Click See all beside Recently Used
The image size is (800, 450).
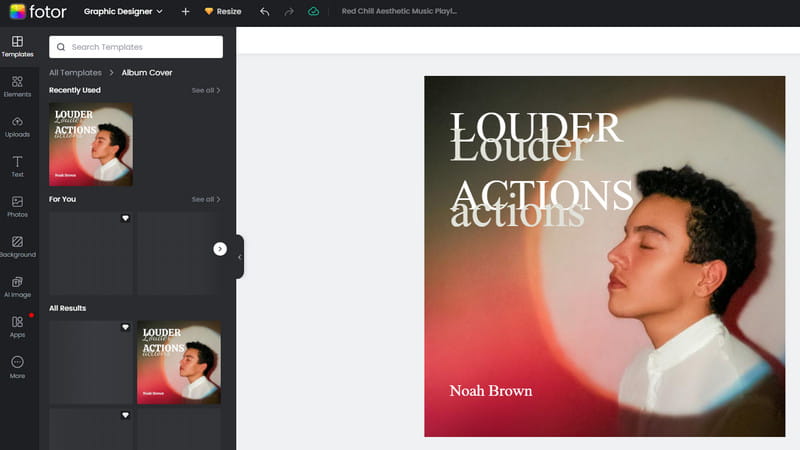pos(206,90)
